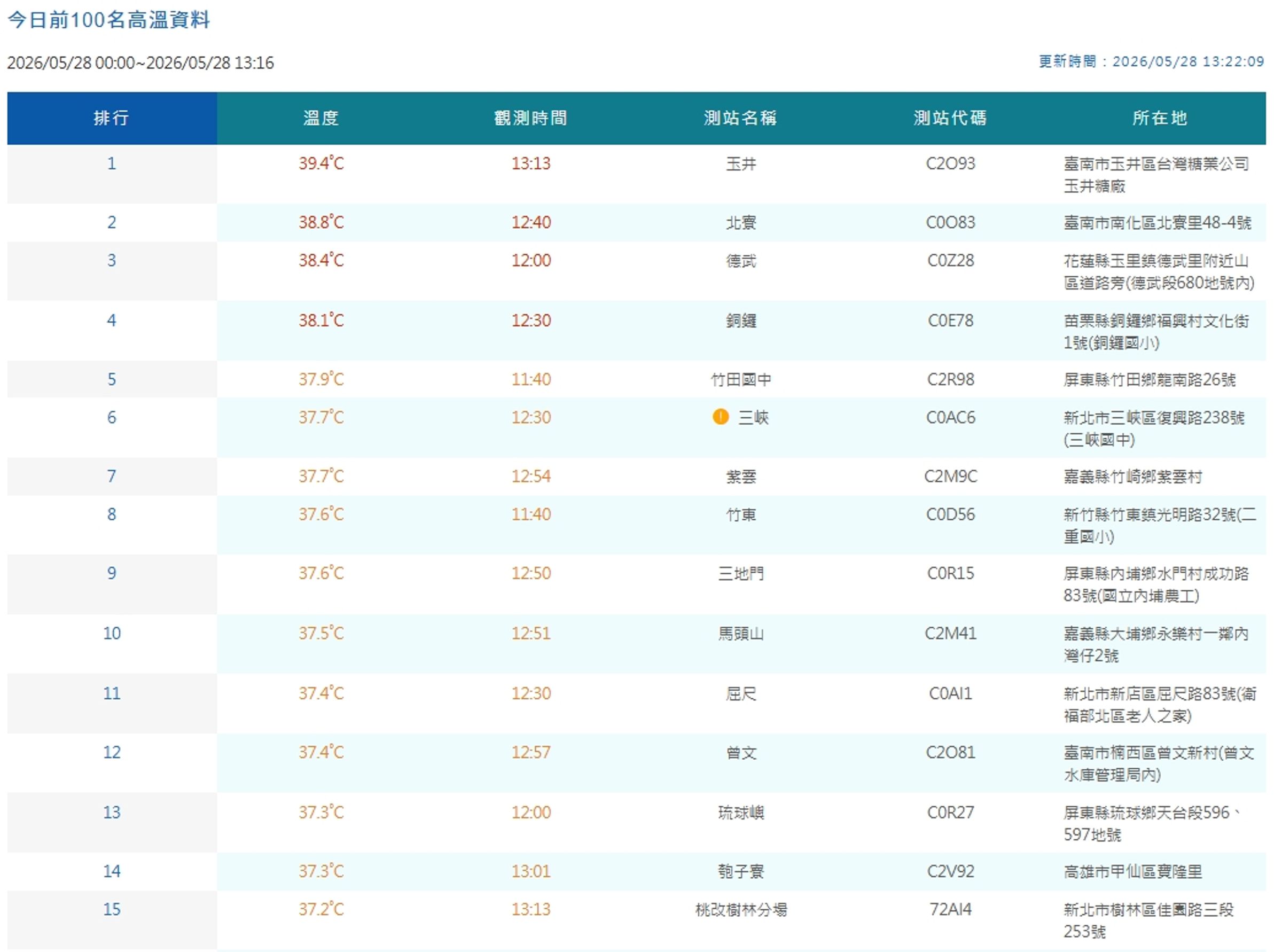Select station name 屈尺
The height and width of the screenshot is (952, 1282).
click(741, 693)
